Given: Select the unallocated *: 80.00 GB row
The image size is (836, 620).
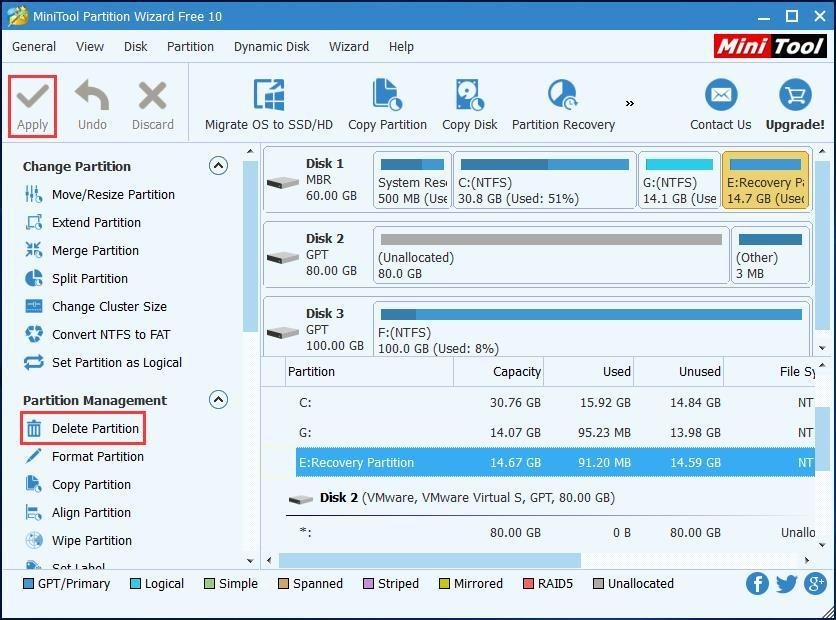Looking at the screenshot, I should [x=554, y=532].
